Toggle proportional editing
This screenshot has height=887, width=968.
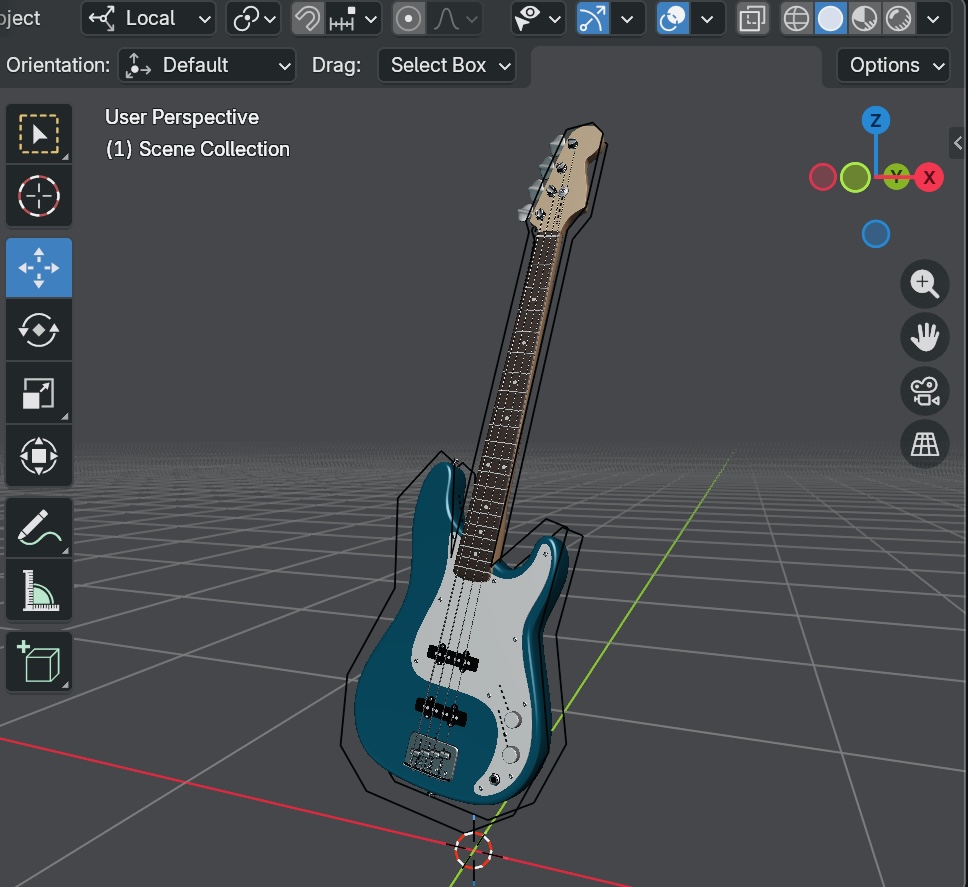(410, 18)
